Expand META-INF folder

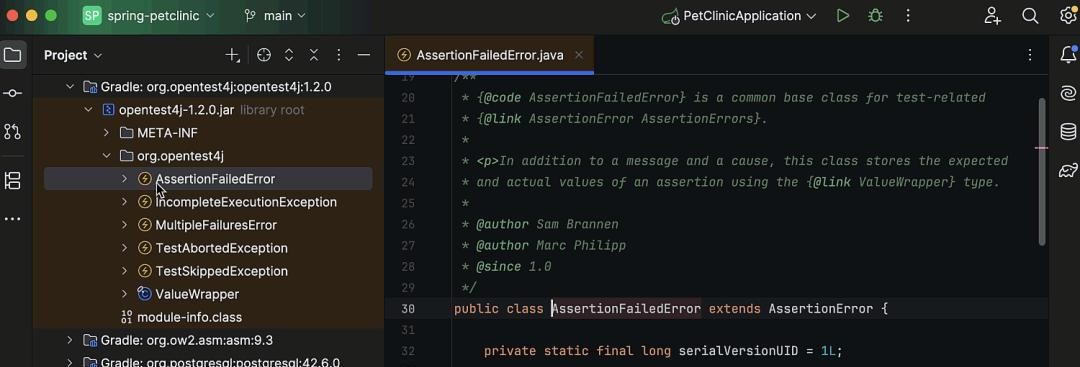(x=106, y=133)
